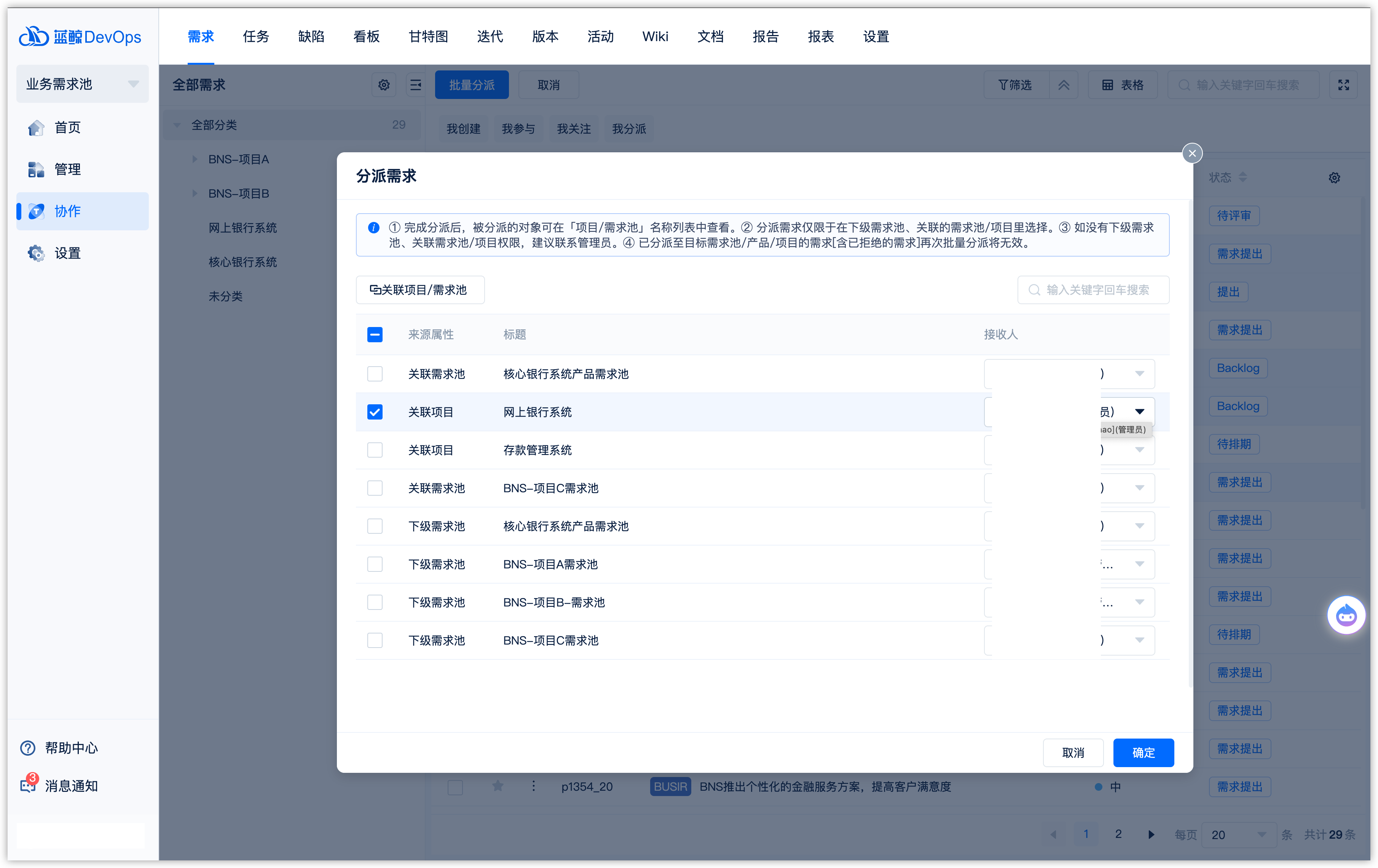This screenshot has width=1378, height=868.
Task: Expand the 业务需求池 selector dropdown
Action: 133,84
